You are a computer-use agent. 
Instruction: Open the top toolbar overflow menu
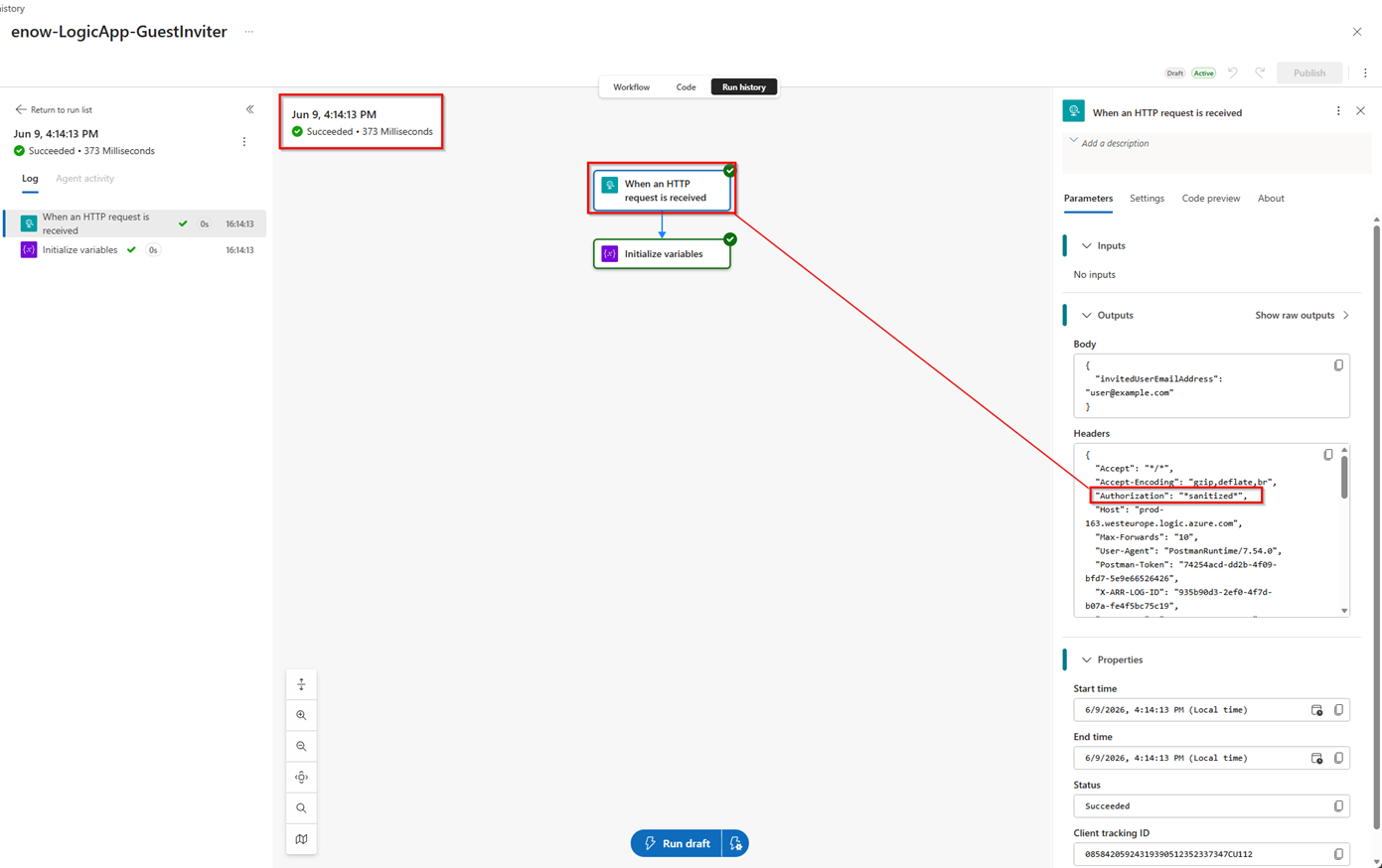(x=1365, y=72)
